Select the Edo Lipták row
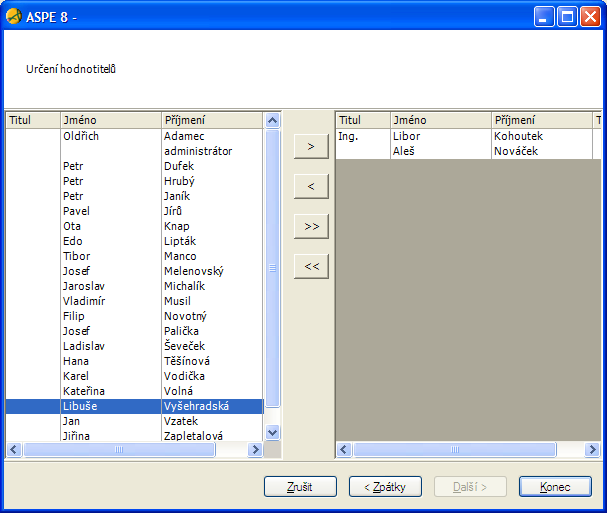The image size is (607, 513). pyautogui.click(x=134, y=241)
